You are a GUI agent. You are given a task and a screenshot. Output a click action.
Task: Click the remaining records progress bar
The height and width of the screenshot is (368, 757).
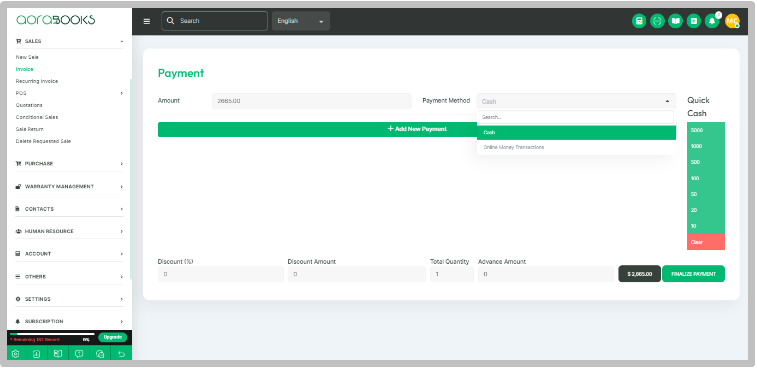[x=52, y=334]
